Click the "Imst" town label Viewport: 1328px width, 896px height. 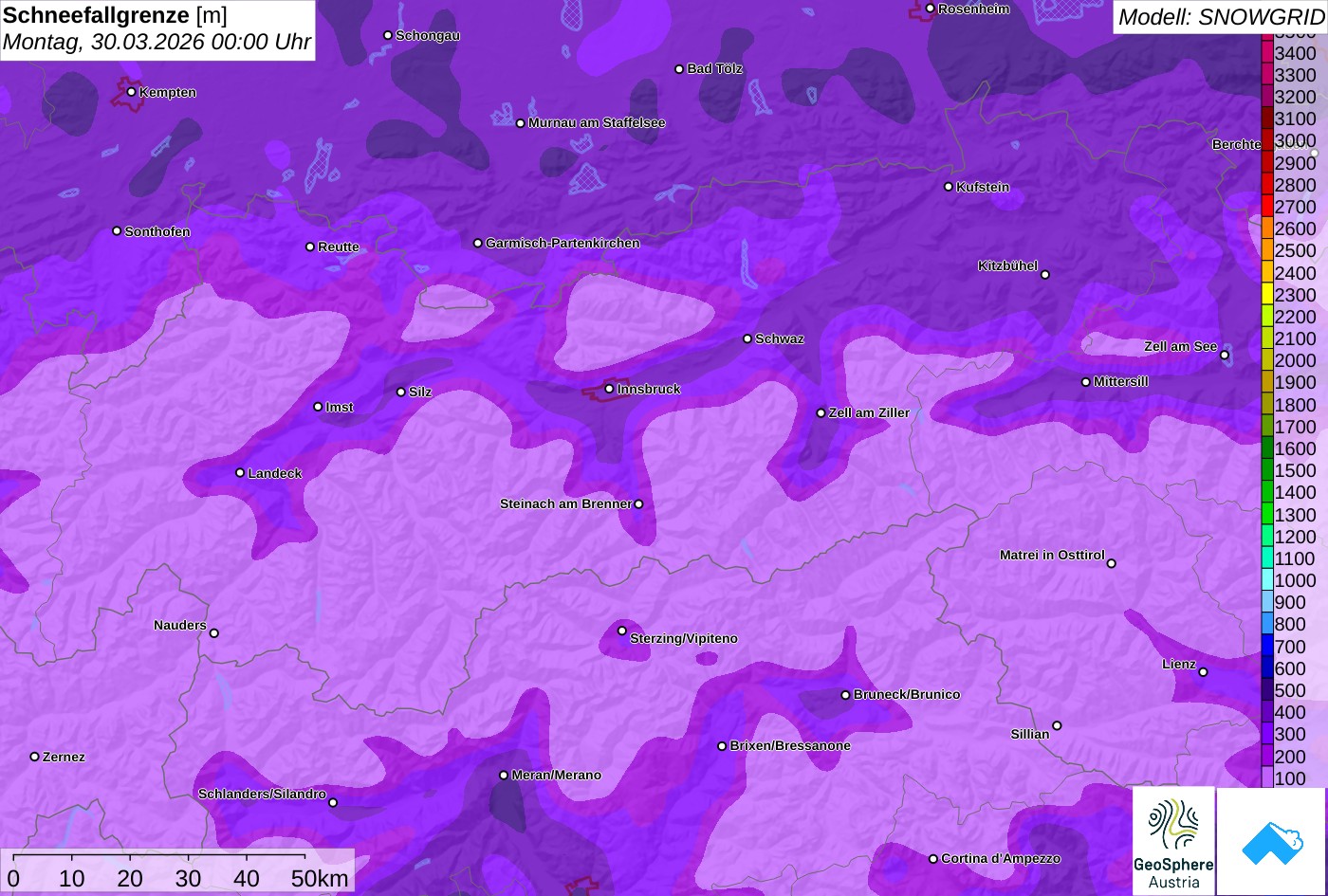(340, 407)
